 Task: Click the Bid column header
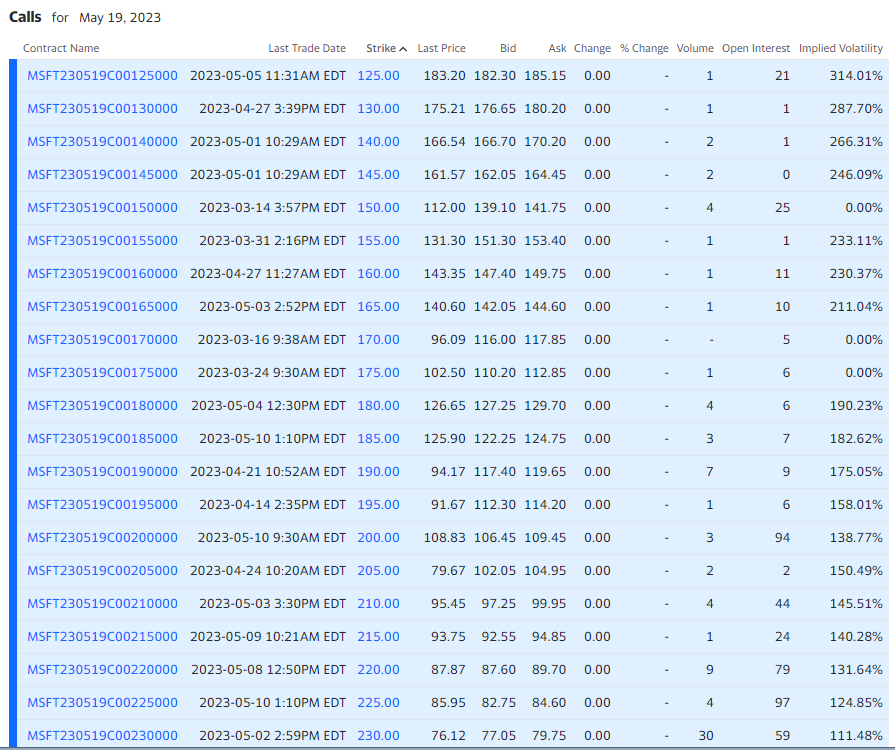click(508, 49)
